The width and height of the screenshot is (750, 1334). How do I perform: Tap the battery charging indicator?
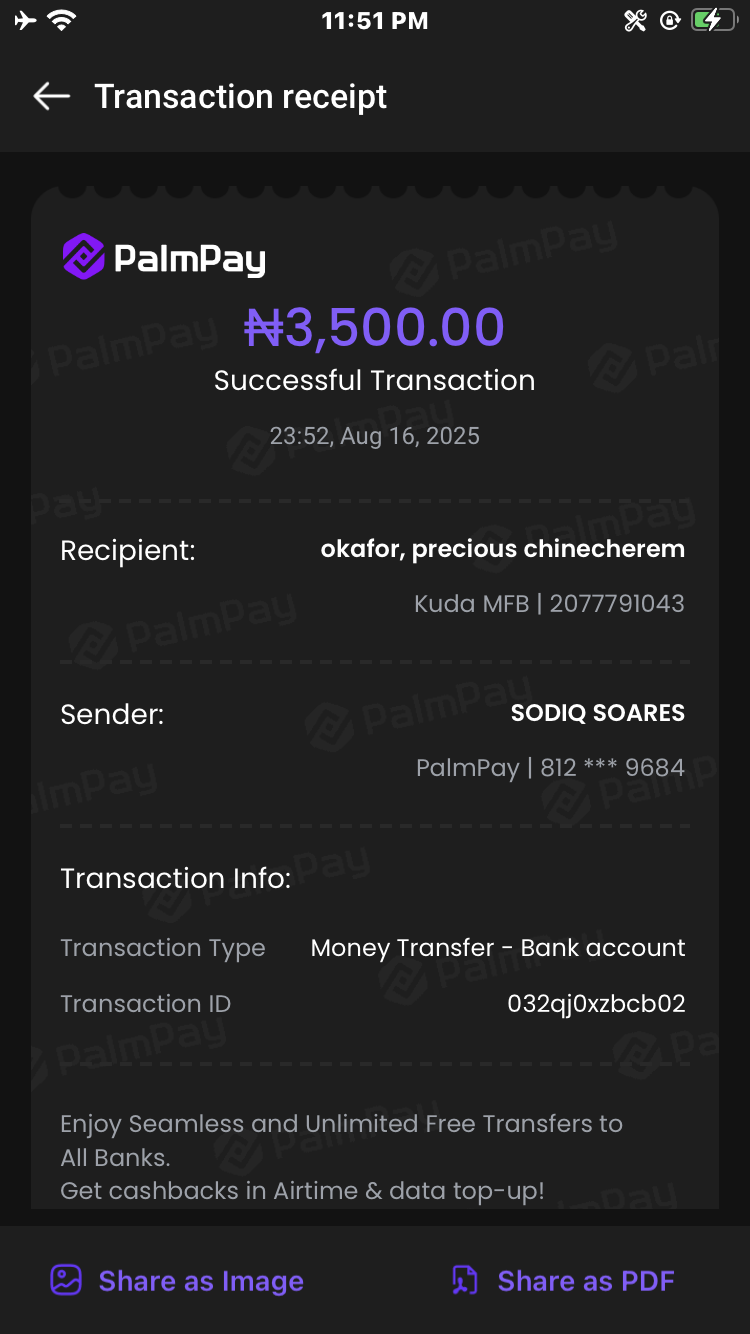click(713, 20)
